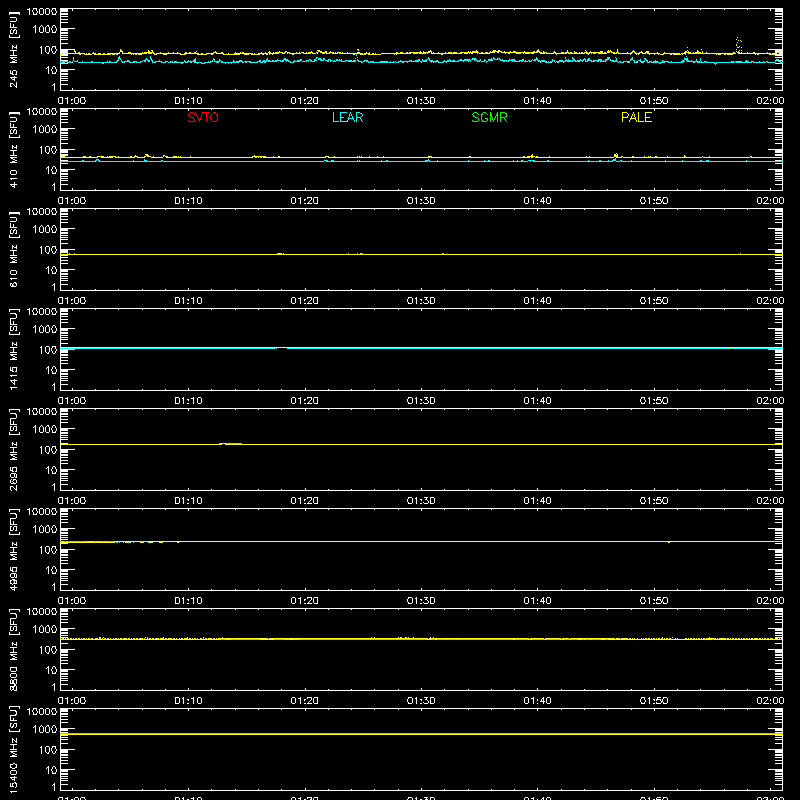Select the 1415 MHz [SFU] axis title
The image size is (800, 800).
pos(13,349)
